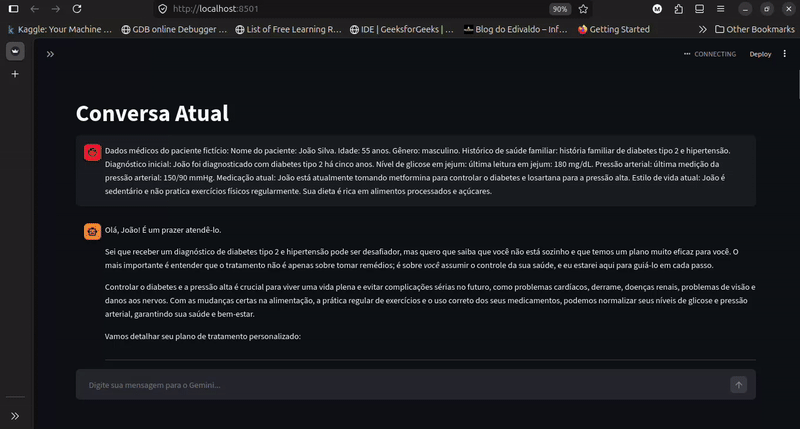Open the sidebar layout toolbar icon
This screenshot has width=800, height=429.
699,9
